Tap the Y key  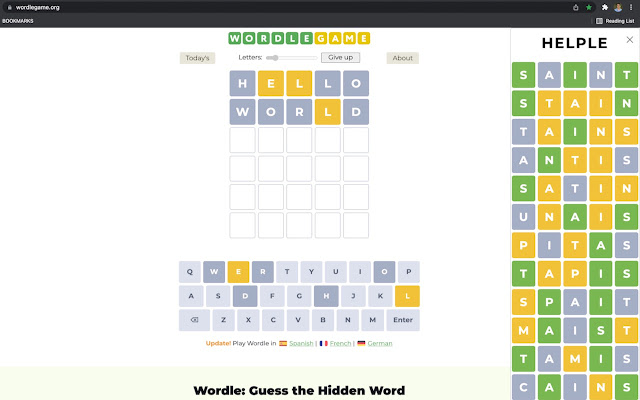[311, 272]
